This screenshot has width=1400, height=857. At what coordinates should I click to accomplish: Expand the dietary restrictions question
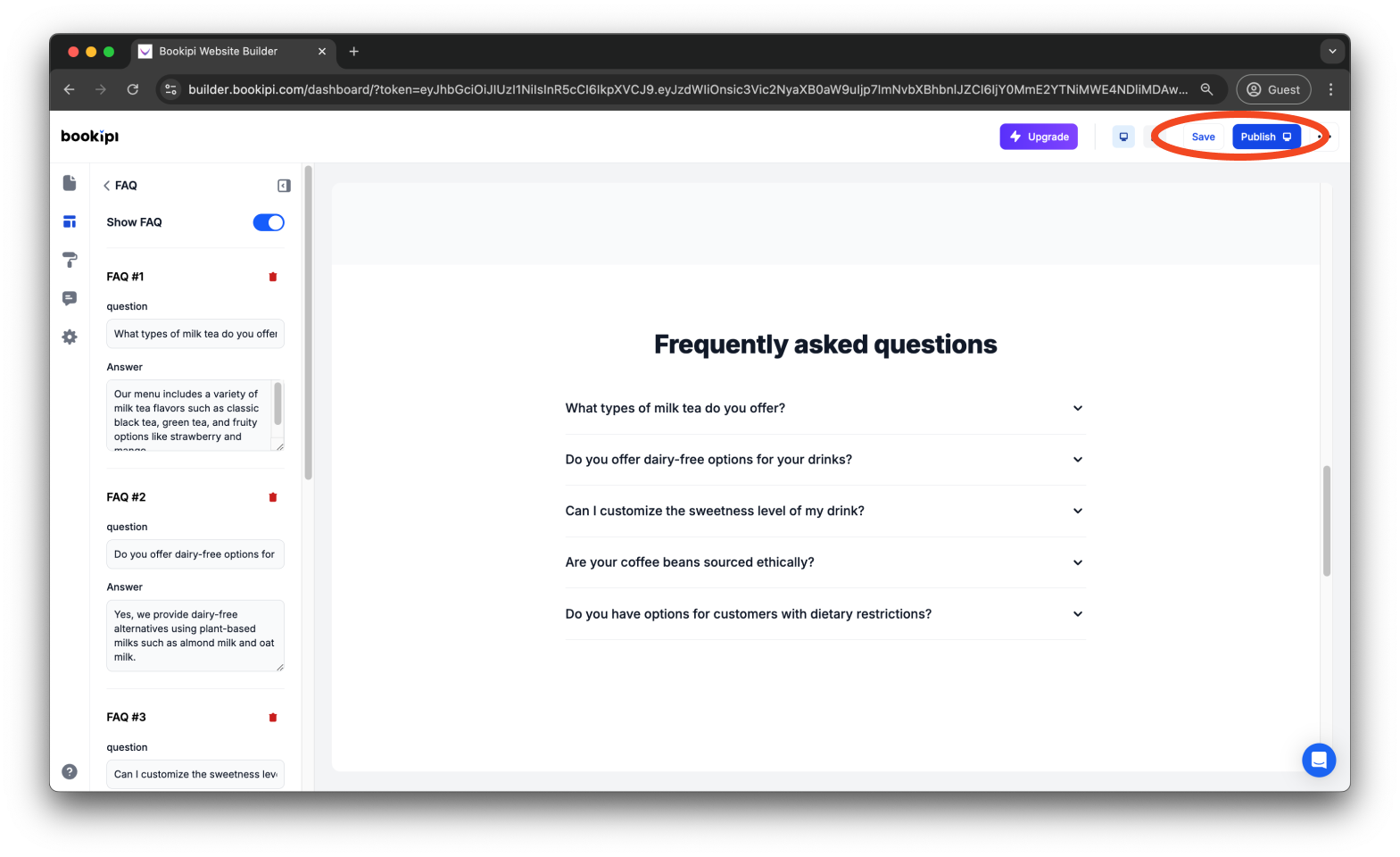pos(825,614)
